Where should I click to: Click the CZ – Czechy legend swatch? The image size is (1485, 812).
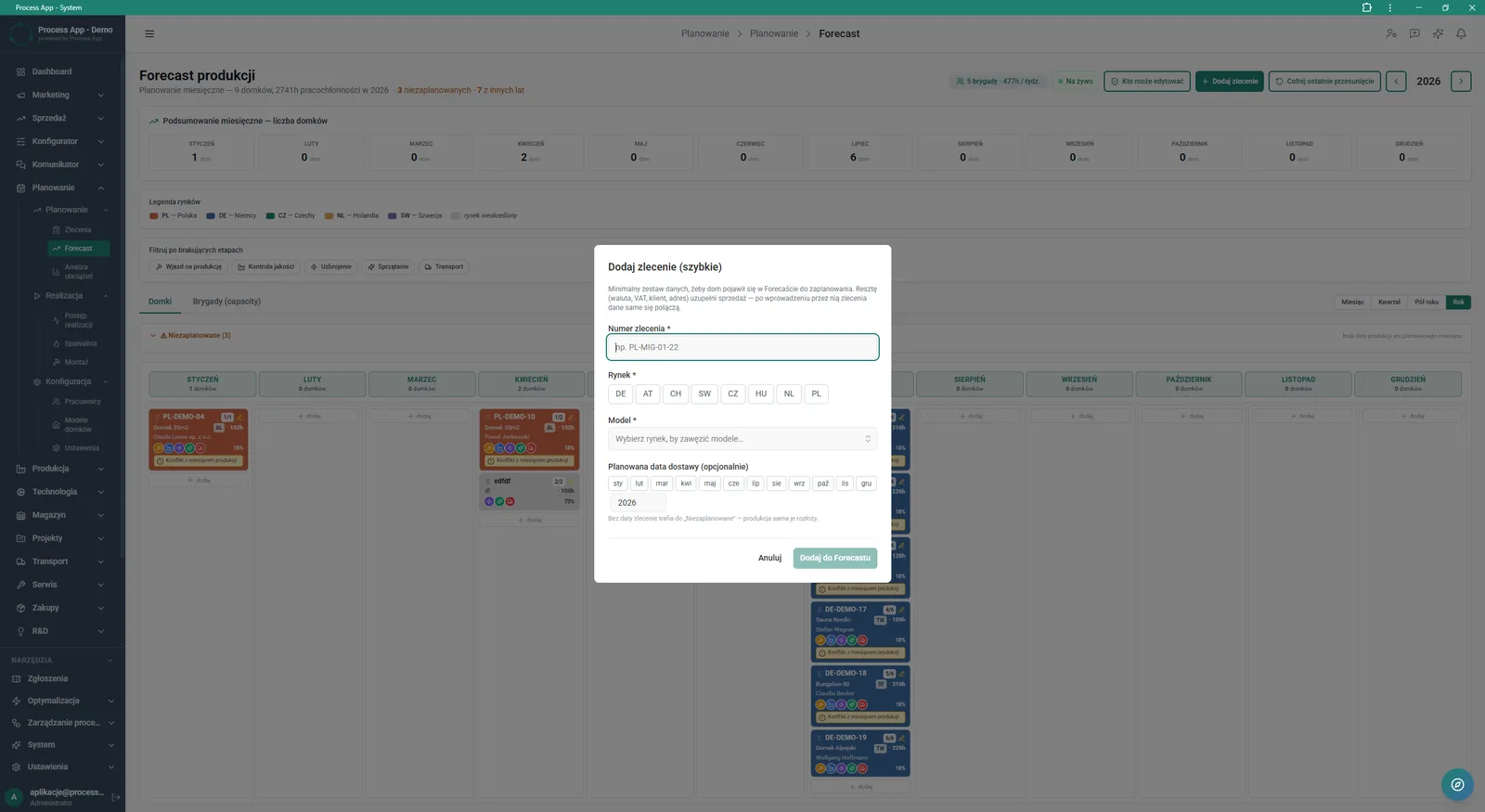click(x=270, y=215)
